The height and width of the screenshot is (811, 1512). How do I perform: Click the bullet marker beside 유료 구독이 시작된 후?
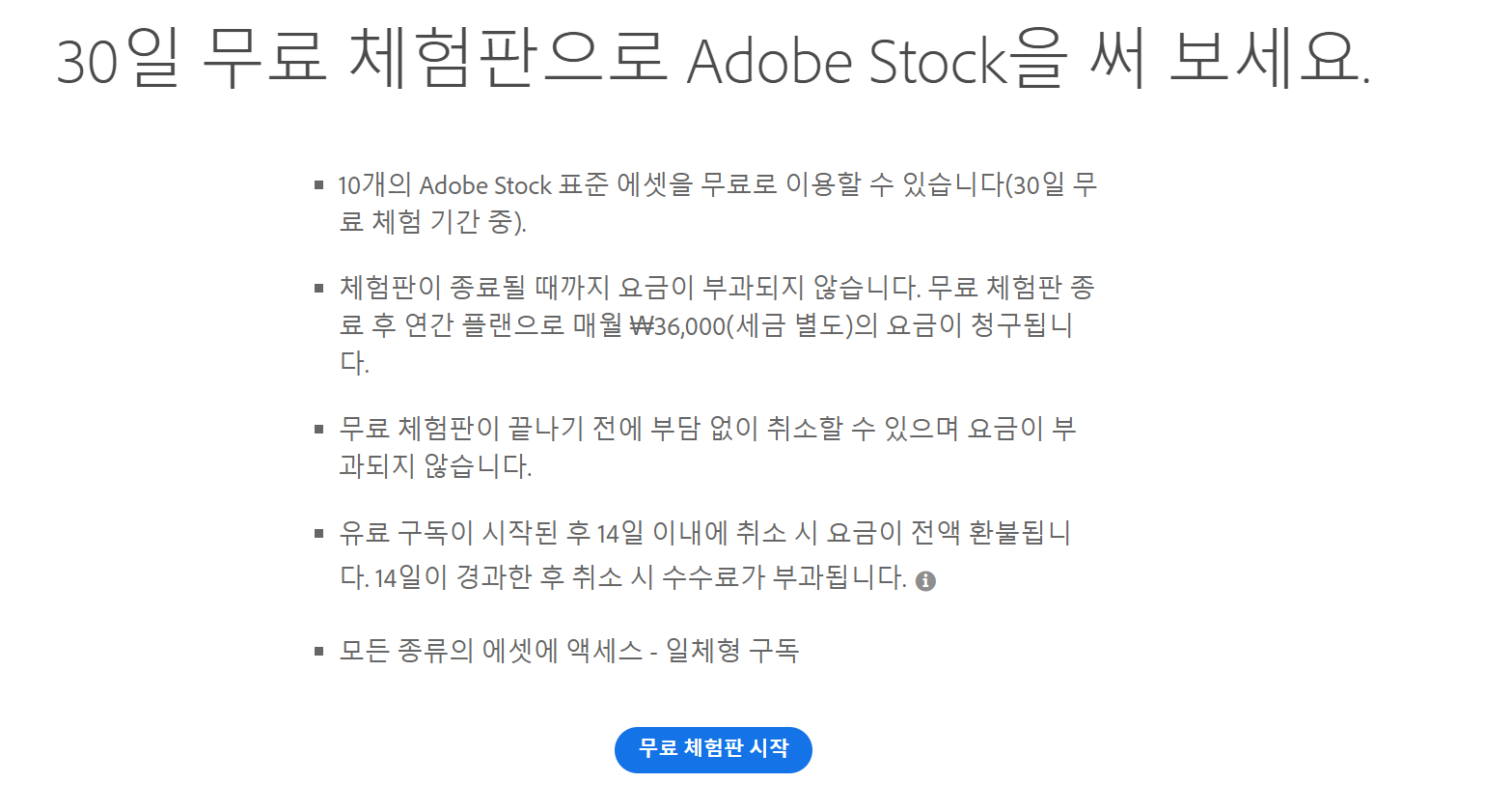point(319,533)
